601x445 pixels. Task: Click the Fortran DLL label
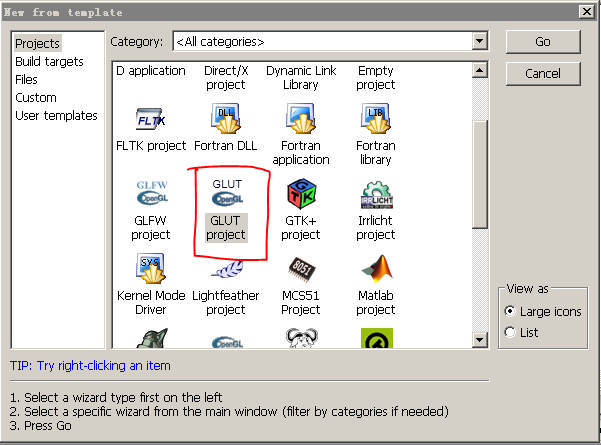226,146
